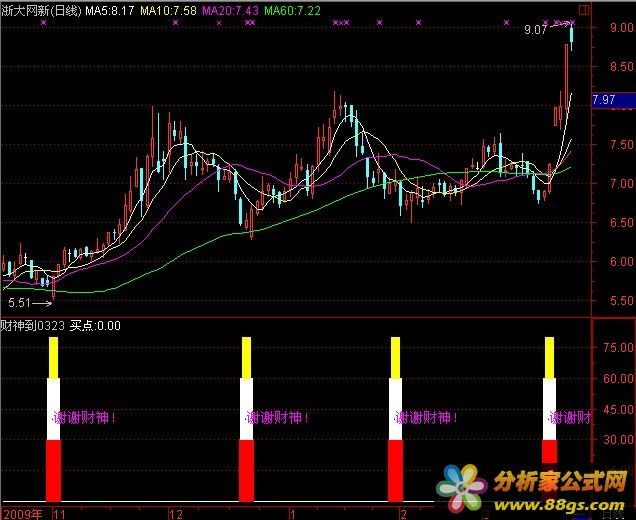This screenshot has height=520, width=636.
Task: Select the green MA60:7.22 legend label
Action: pyautogui.click(x=292, y=11)
